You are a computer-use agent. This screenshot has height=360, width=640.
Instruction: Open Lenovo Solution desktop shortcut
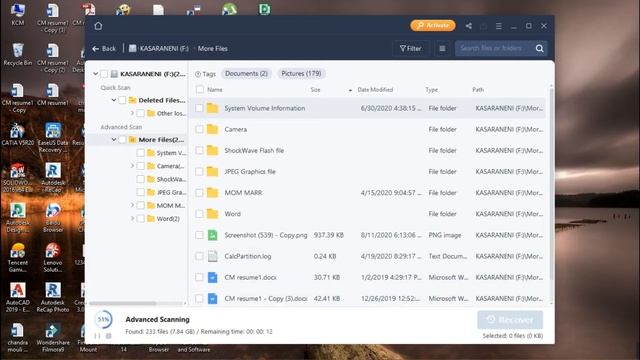pos(53,258)
